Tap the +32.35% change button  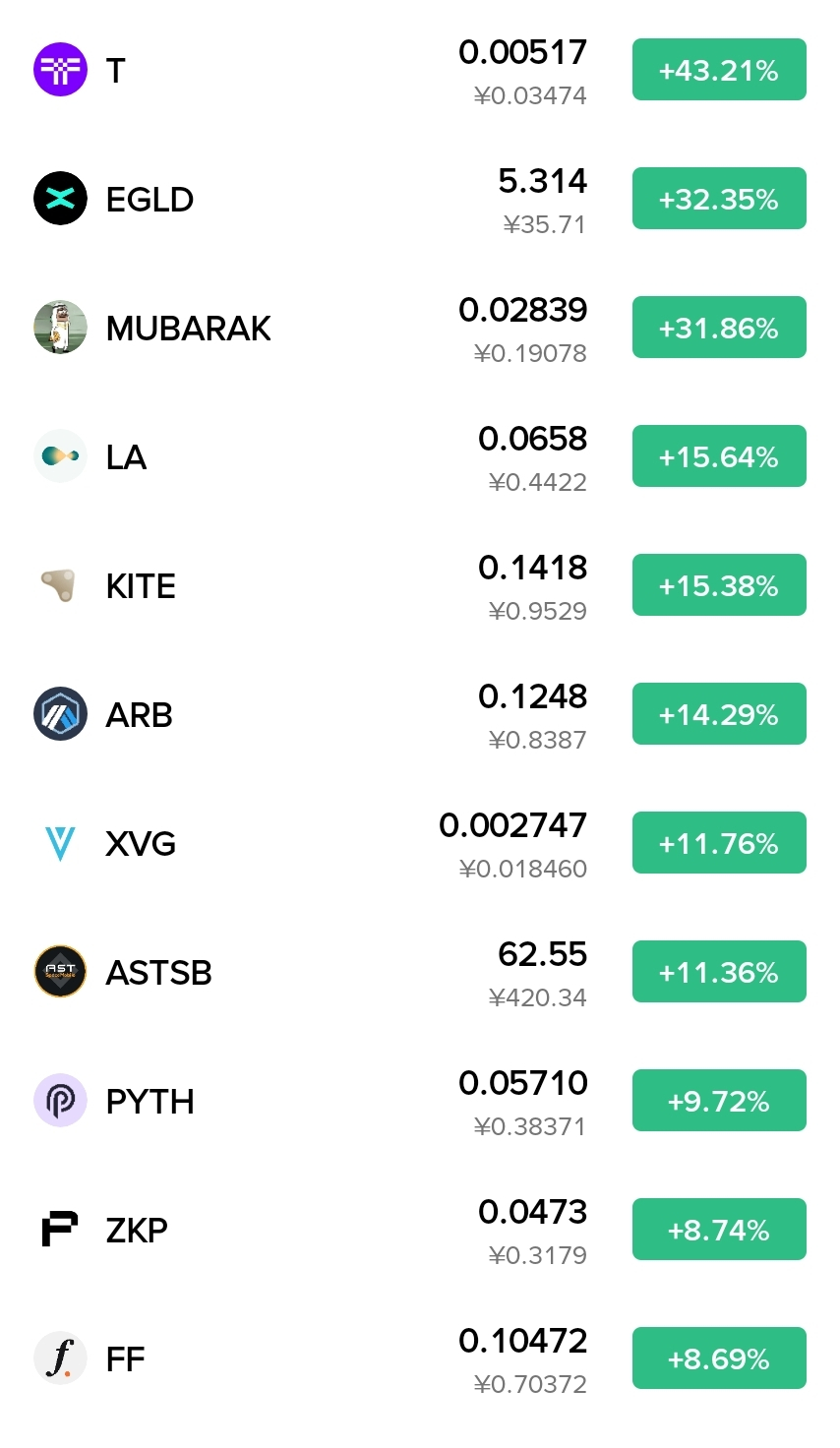click(719, 199)
